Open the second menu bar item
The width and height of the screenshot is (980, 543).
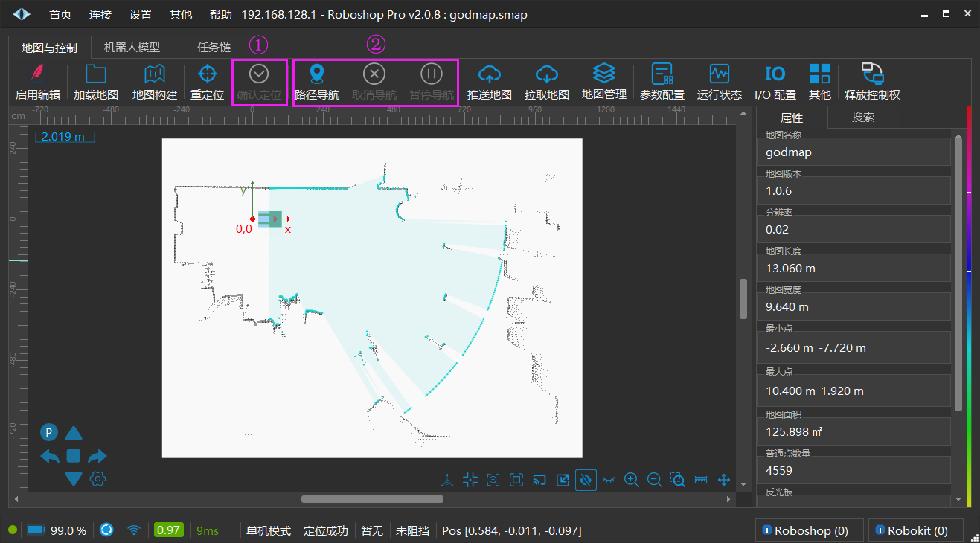tap(100, 14)
